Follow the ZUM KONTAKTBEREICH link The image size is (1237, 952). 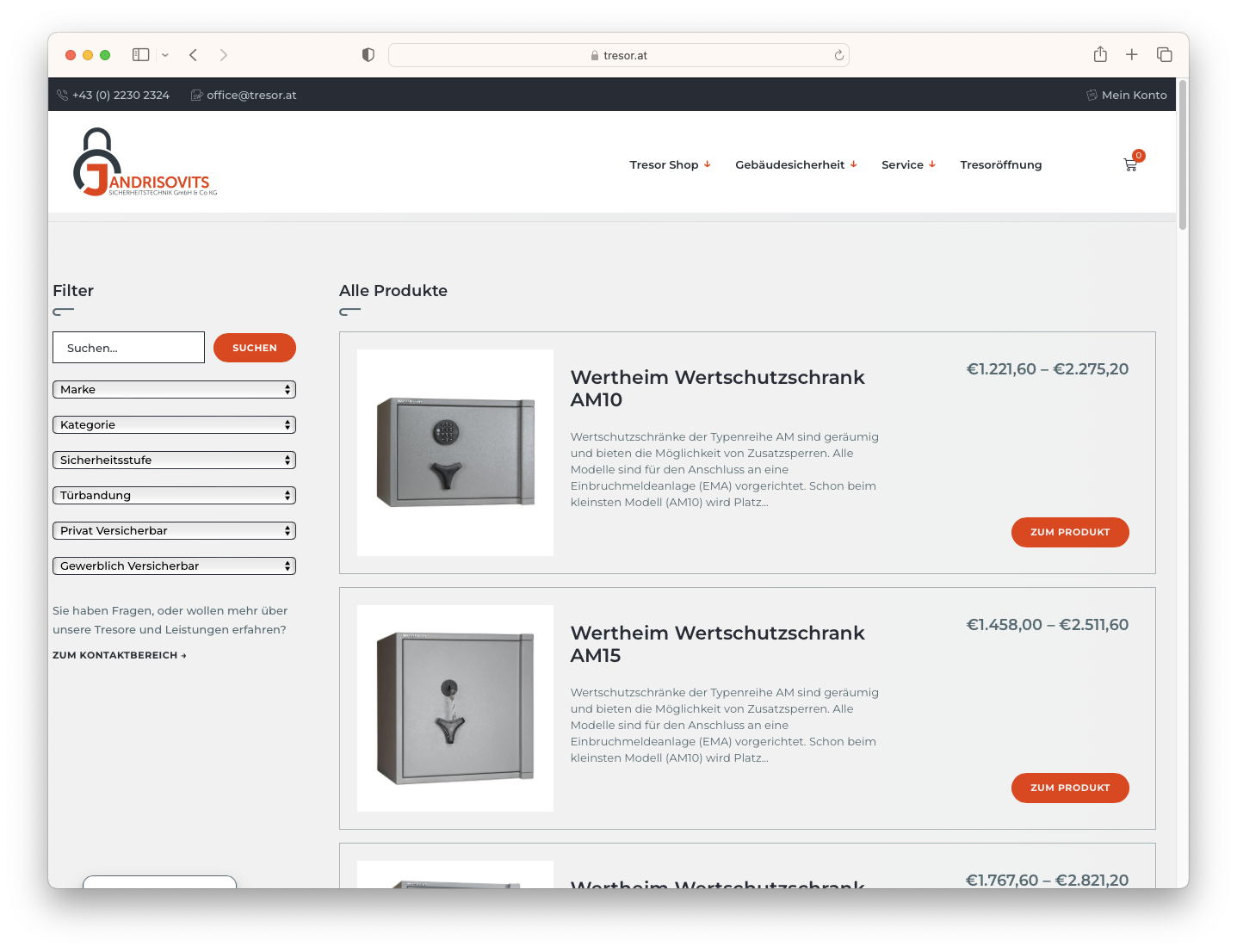tap(120, 655)
